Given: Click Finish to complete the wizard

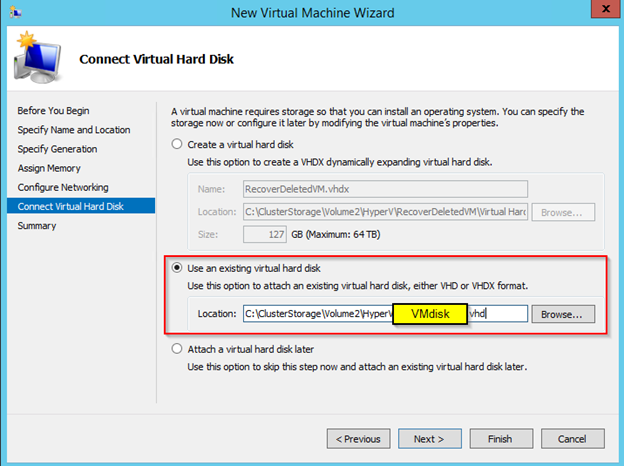Looking at the screenshot, I should (x=499, y=438).
